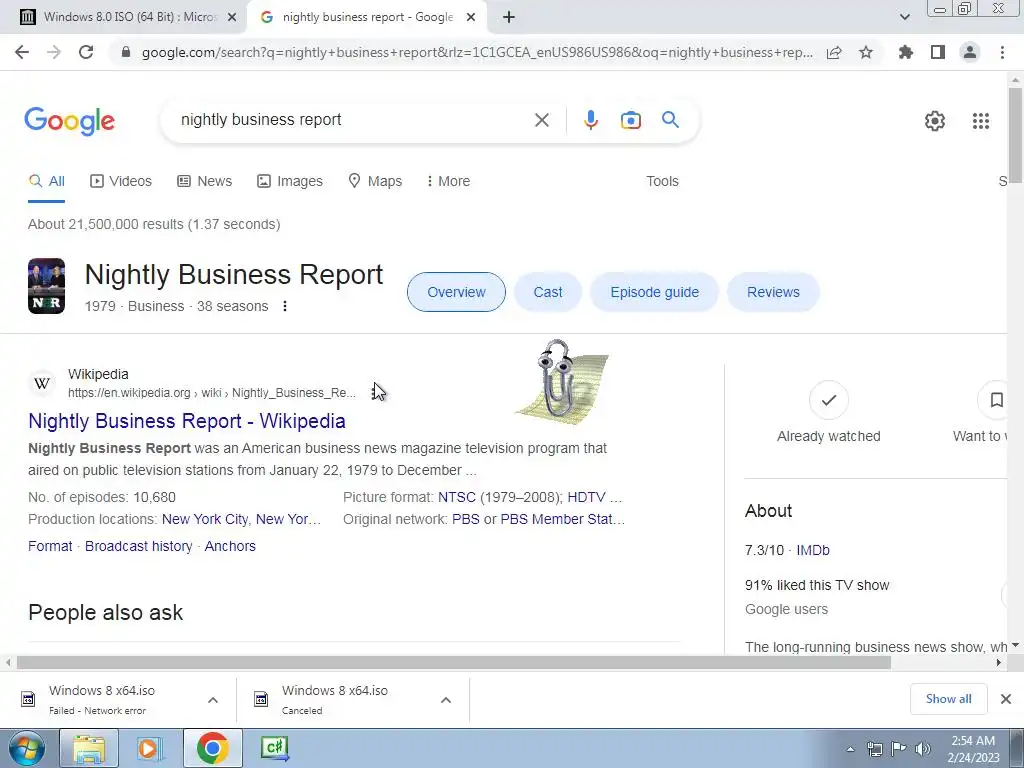Image resolution: width=1024 pixels, height=768 pixels.
Task: Open the Videos search tab
Action: click(x=121, y=182)
